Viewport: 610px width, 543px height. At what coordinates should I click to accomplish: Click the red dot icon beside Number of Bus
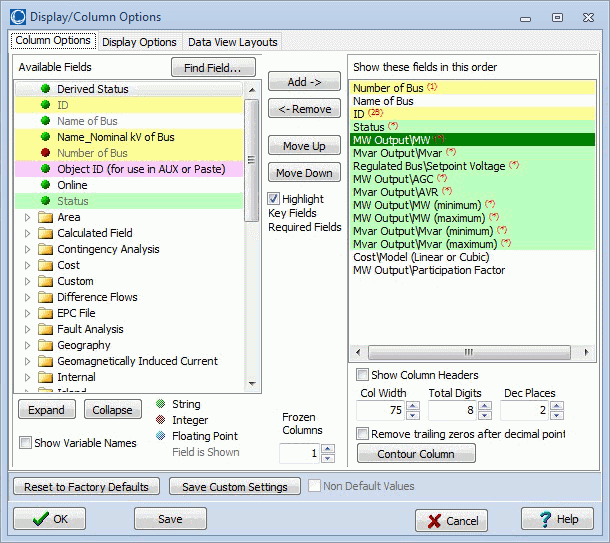[45, 153]
